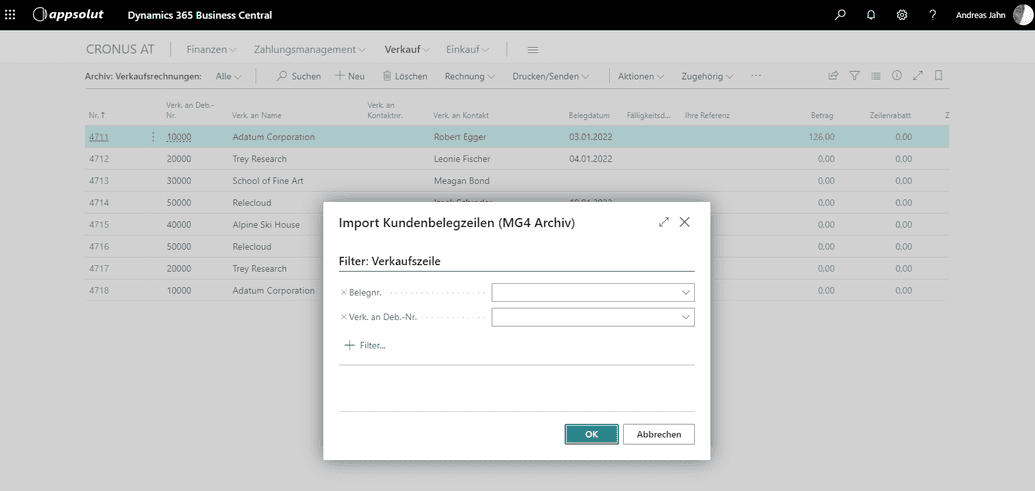Open the Belegnr. dropdown arrow
The height and width of the screenshot is (491, 1035).
[685, 292]
